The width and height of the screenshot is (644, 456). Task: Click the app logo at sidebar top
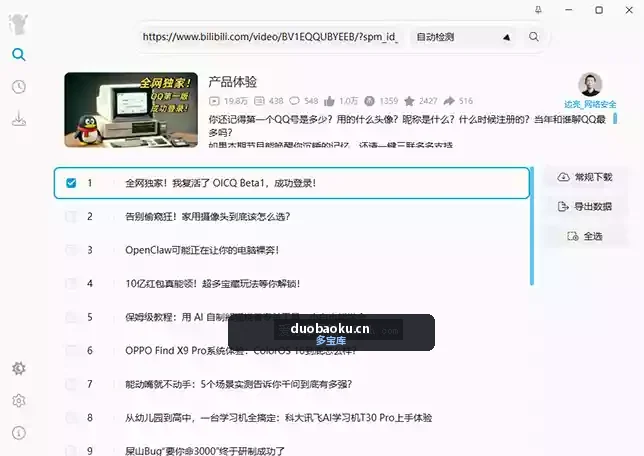[18, 23]
